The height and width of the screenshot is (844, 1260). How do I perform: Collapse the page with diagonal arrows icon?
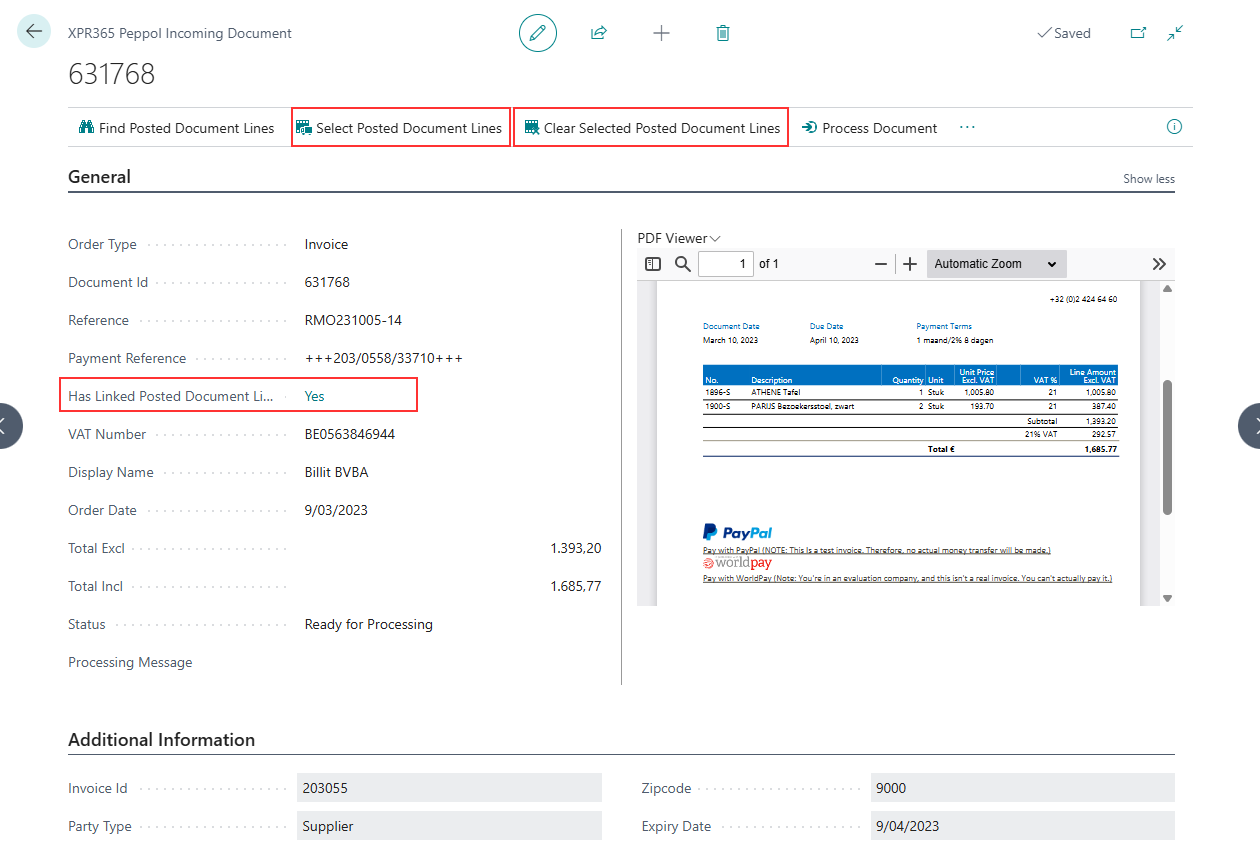click(1175, 33)
